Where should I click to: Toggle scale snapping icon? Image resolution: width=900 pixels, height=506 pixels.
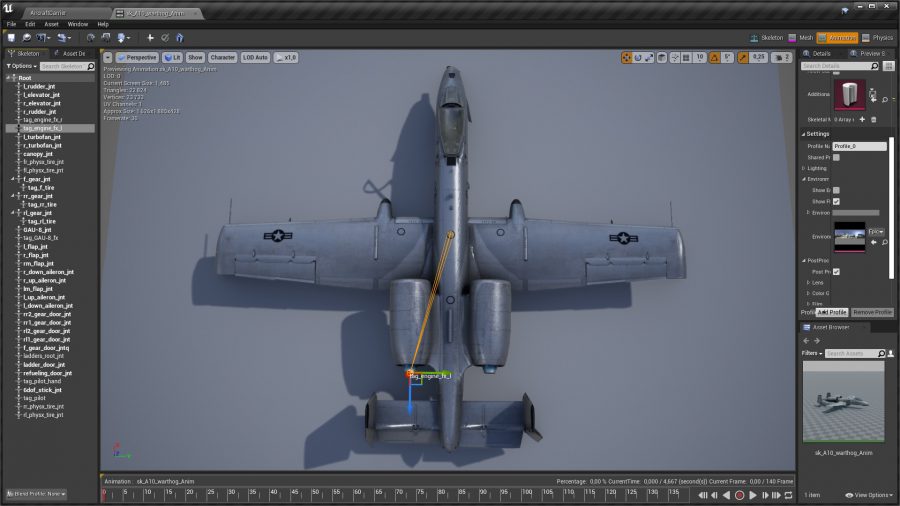coord(743,57)
